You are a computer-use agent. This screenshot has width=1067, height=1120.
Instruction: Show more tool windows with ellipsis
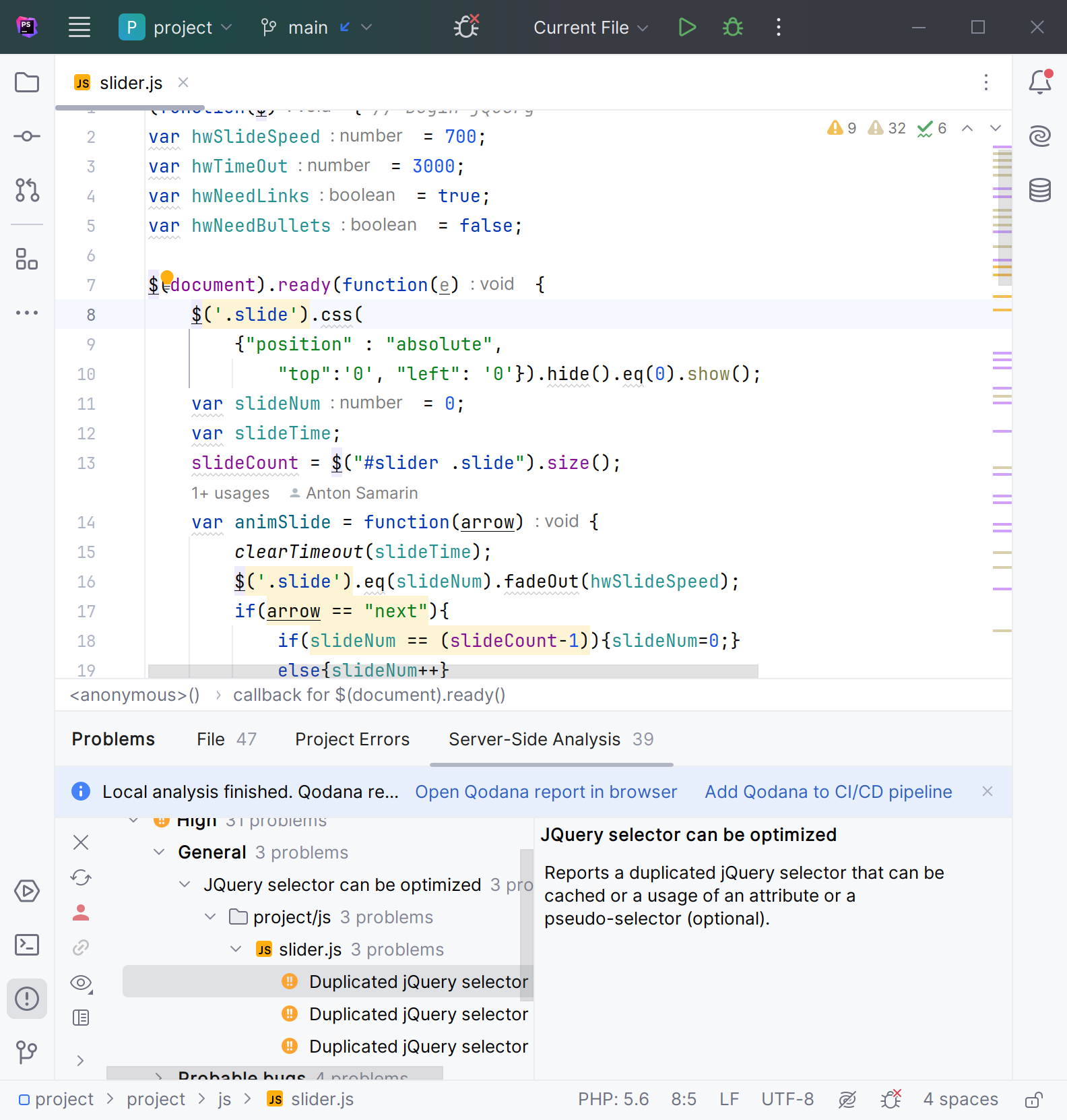tap(27, 313)
